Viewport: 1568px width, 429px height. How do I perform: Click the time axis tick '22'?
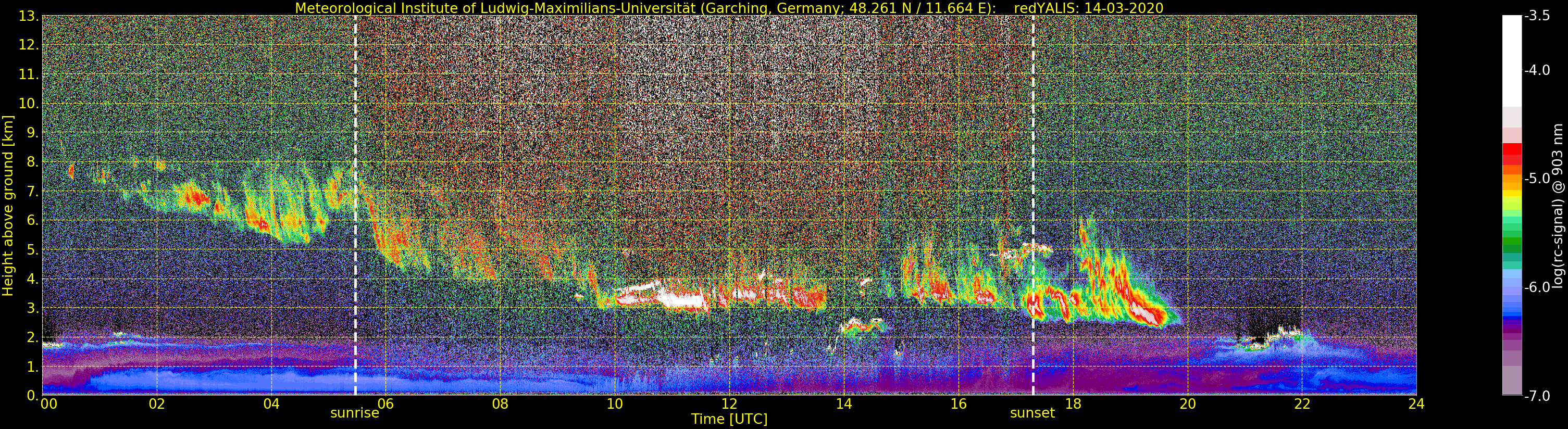click(x=1302, y=404)
